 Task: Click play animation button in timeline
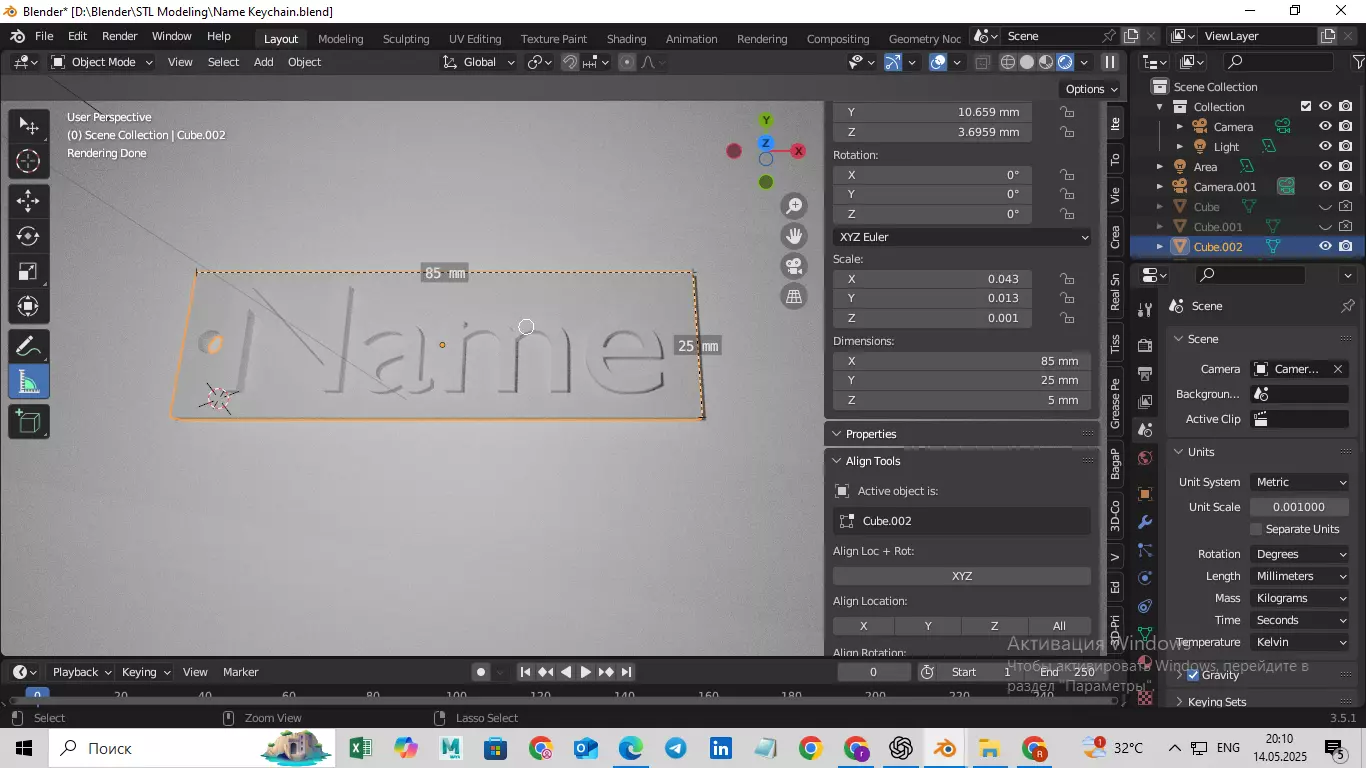coord(586,672)
